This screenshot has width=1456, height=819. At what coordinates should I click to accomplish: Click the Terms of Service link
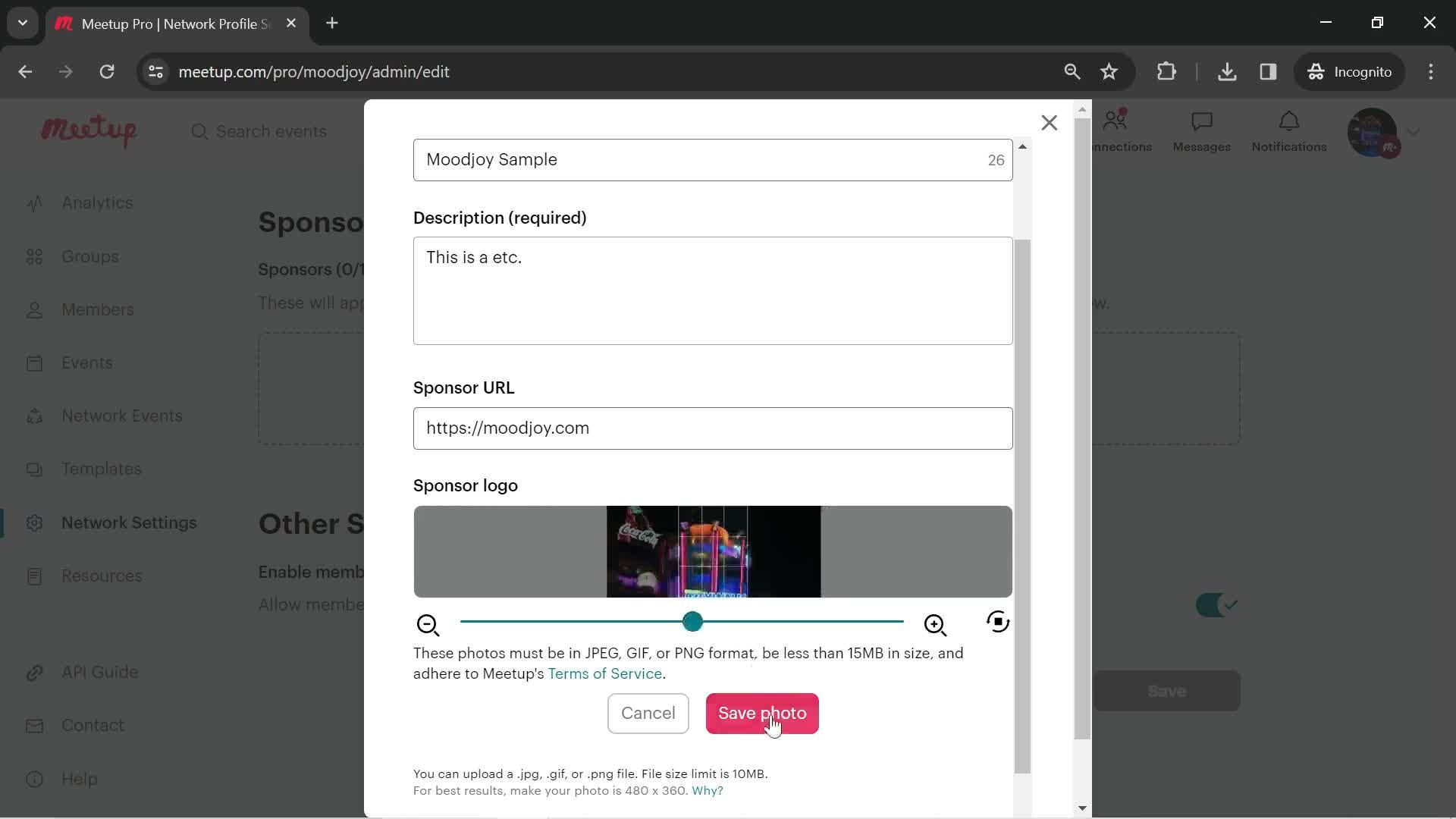tap(604, 673)
